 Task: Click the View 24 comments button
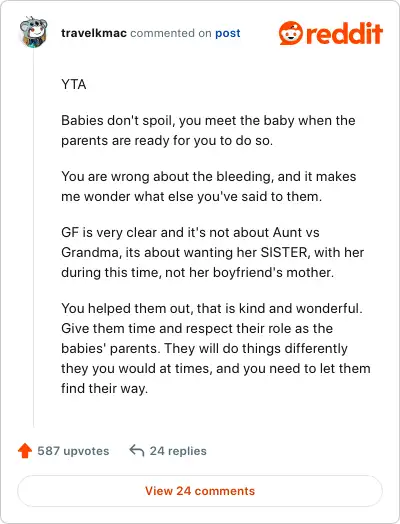pos(200,491)
